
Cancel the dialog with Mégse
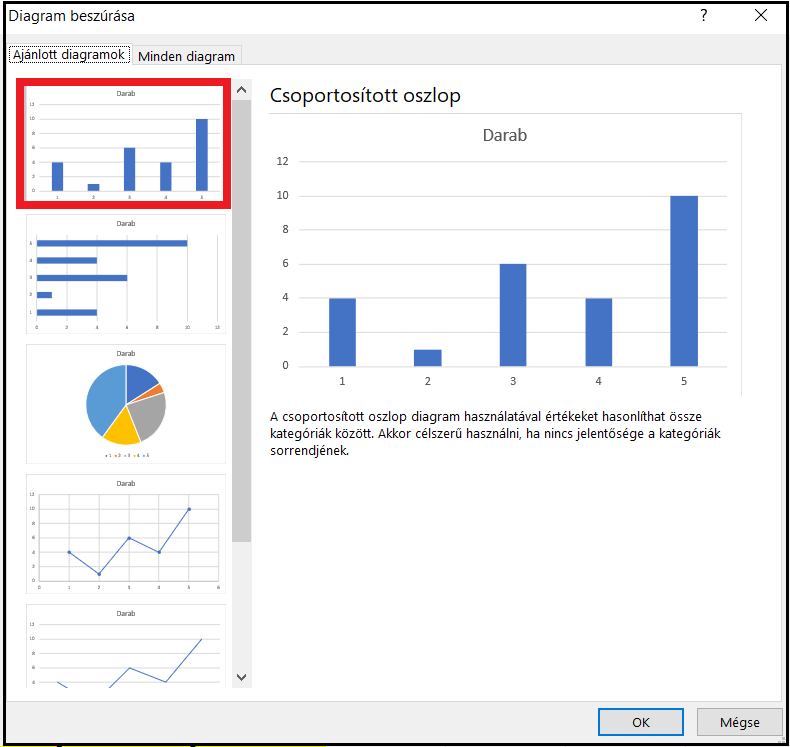pos(739,722)
